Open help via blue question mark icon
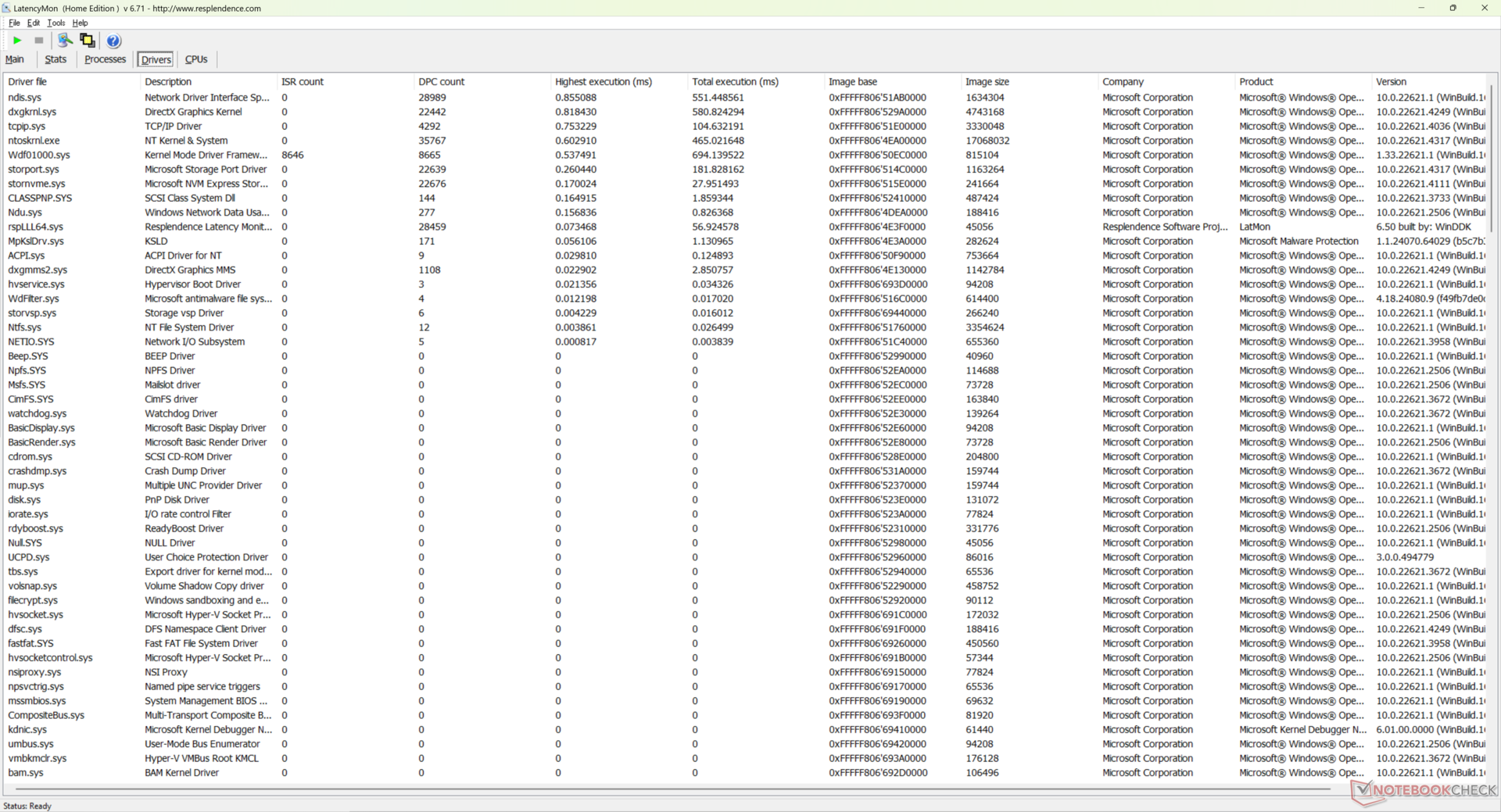Screen dimensions: 1501x812 coord(113,41)
